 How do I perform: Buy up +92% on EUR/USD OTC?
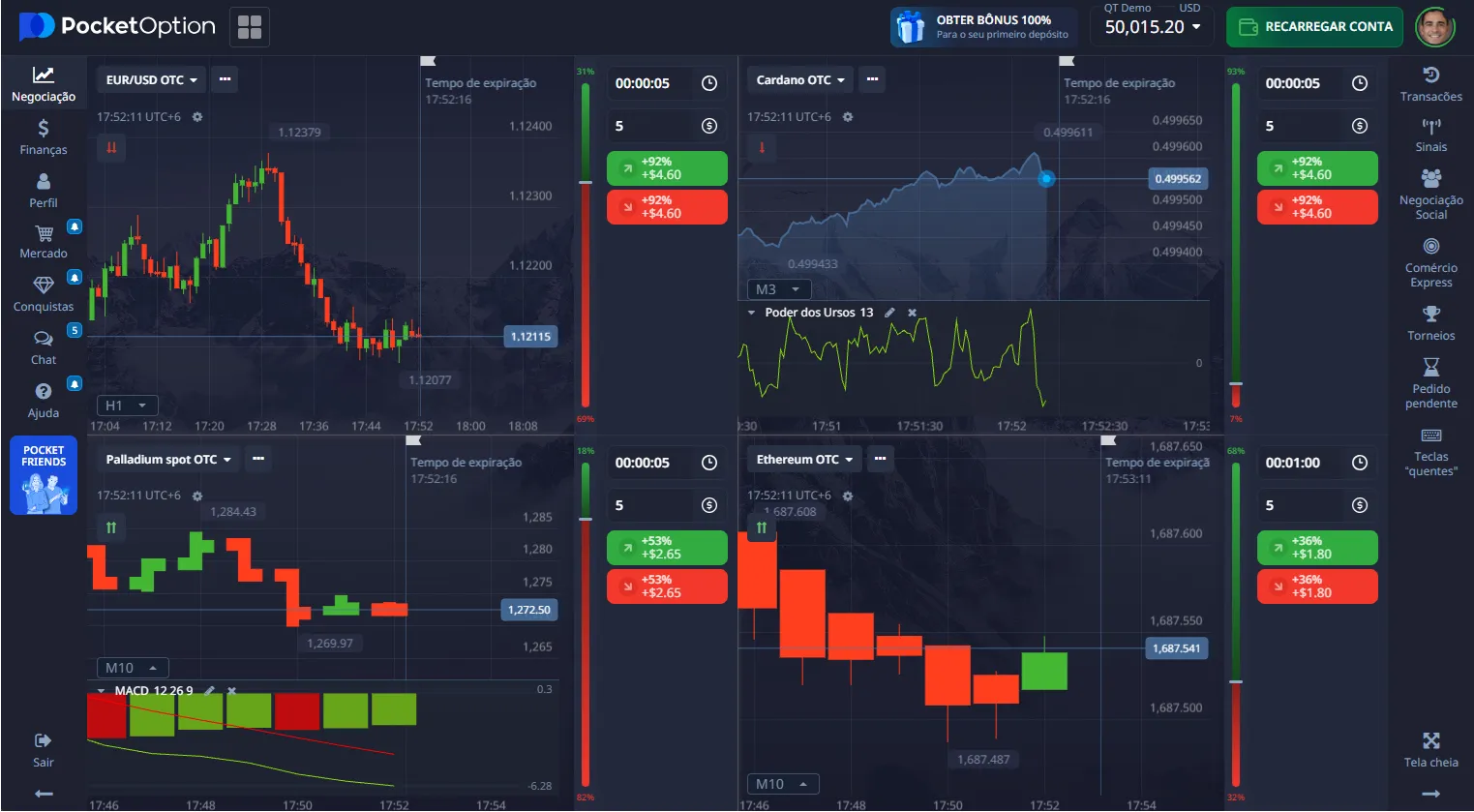point(667,168)
